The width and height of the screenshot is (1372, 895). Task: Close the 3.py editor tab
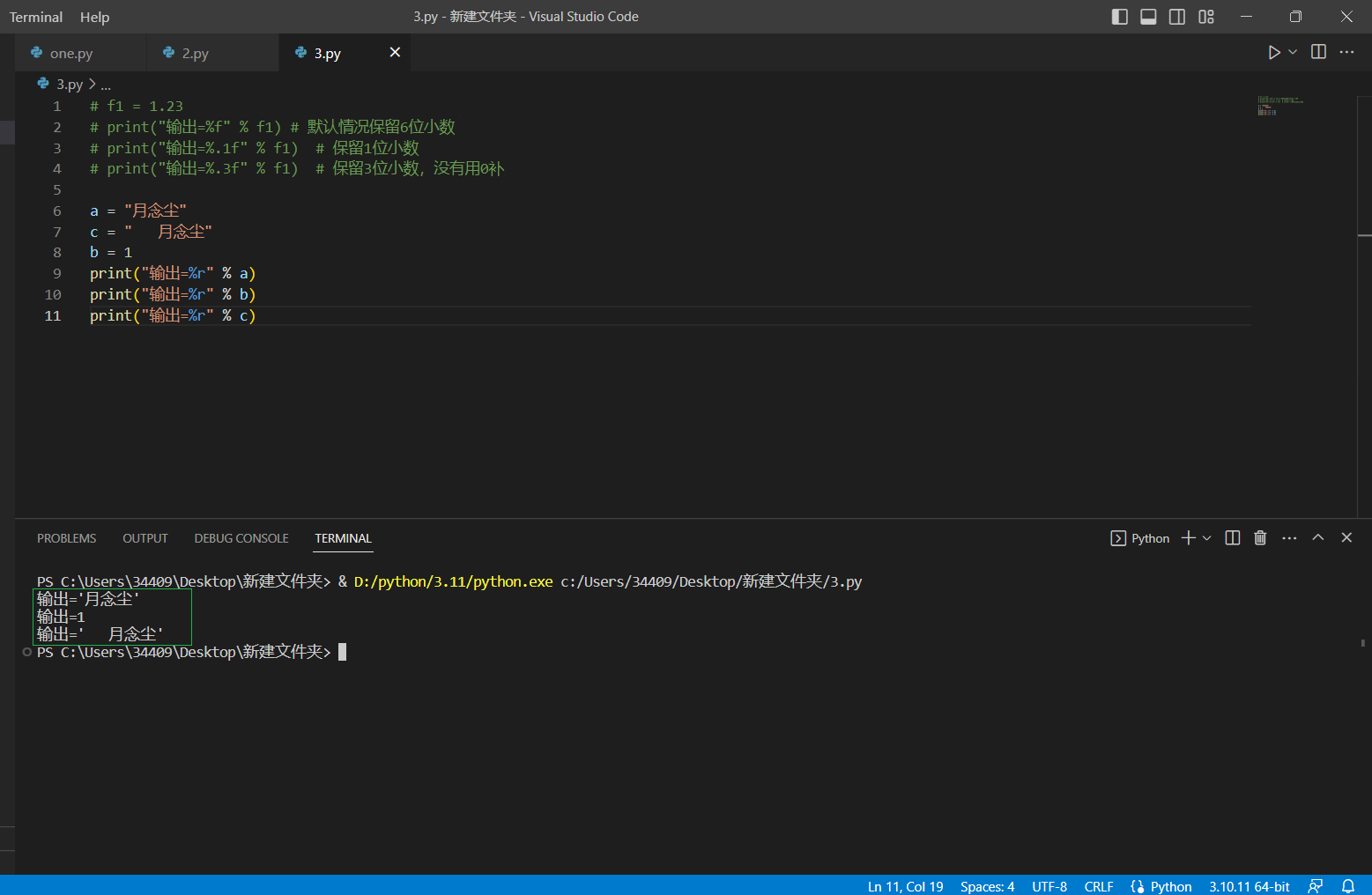point(395,53)
